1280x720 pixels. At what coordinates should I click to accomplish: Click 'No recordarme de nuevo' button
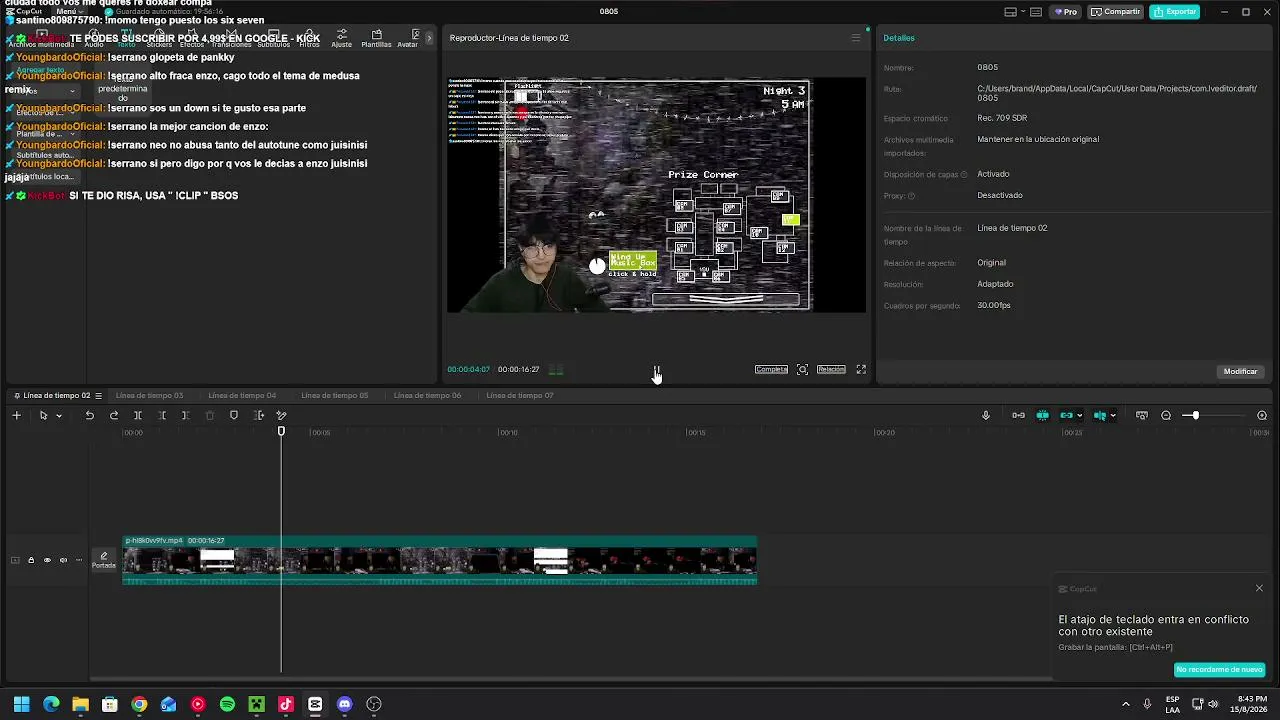coord(1219,669)
